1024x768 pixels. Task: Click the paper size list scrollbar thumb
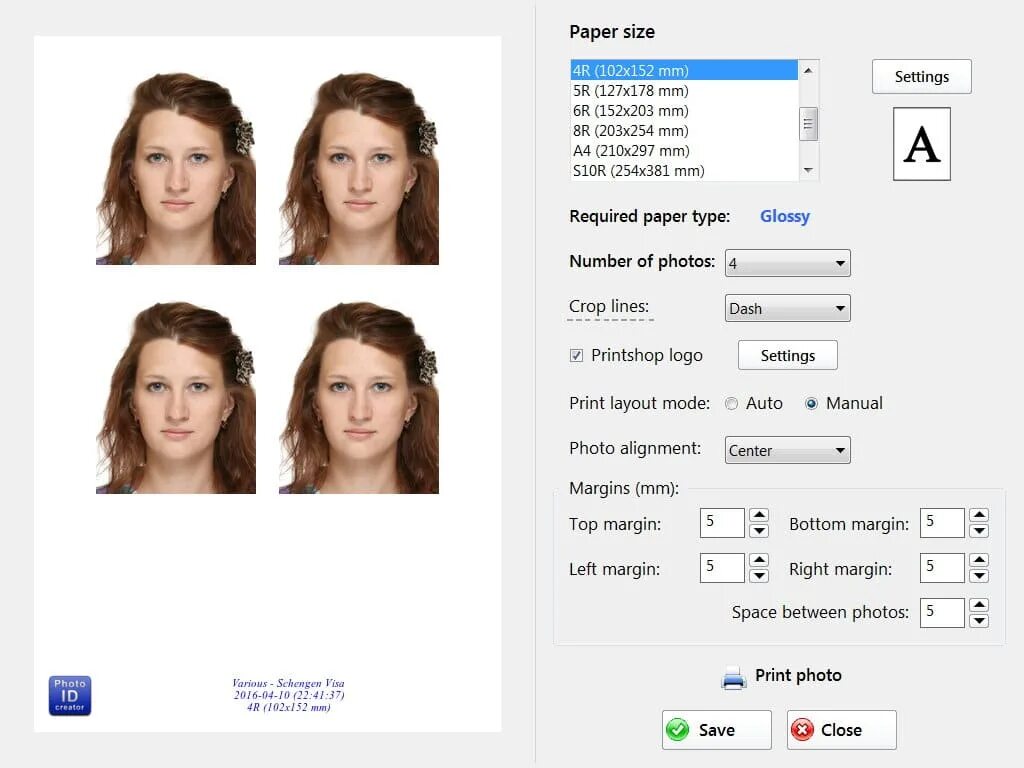coord(808,124)
